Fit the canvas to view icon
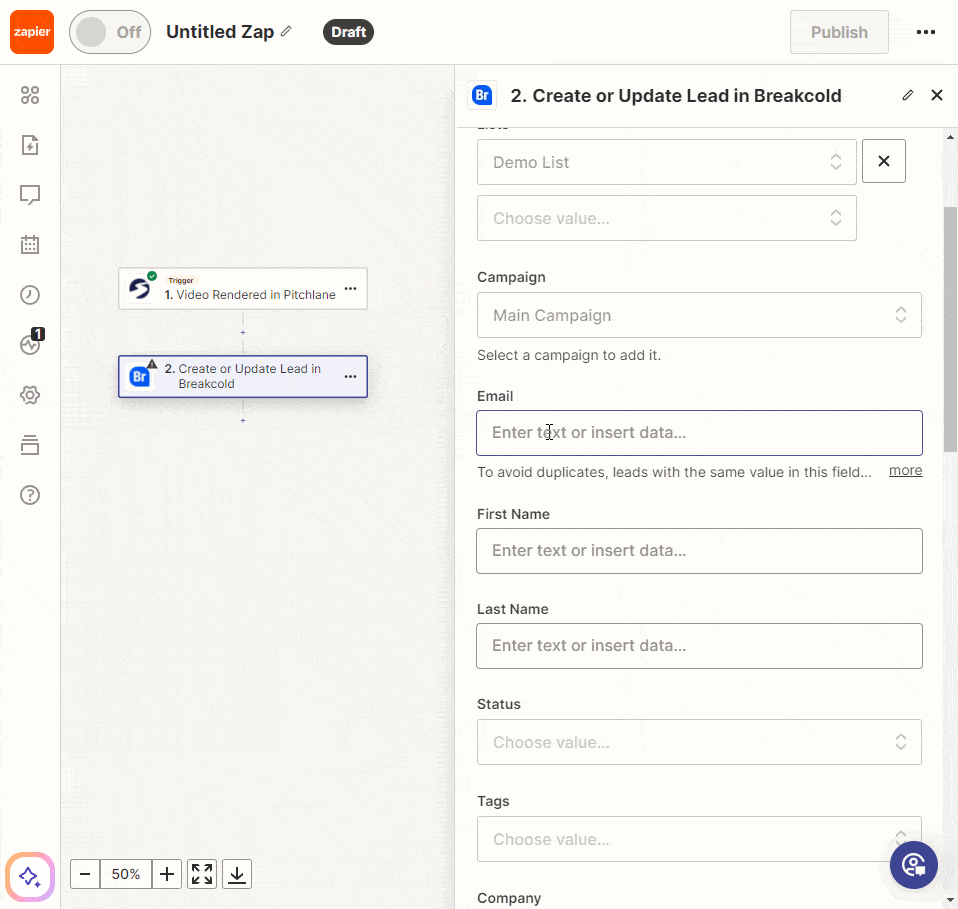The height and width of the screenshot is (909, 958). click(202, 874)
